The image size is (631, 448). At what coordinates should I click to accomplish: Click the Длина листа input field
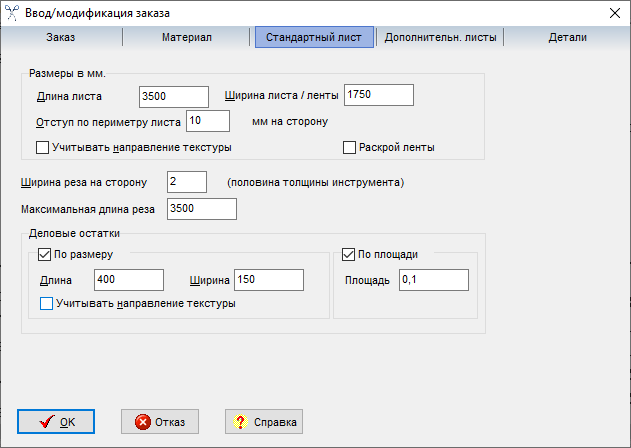tap(174, 96)
